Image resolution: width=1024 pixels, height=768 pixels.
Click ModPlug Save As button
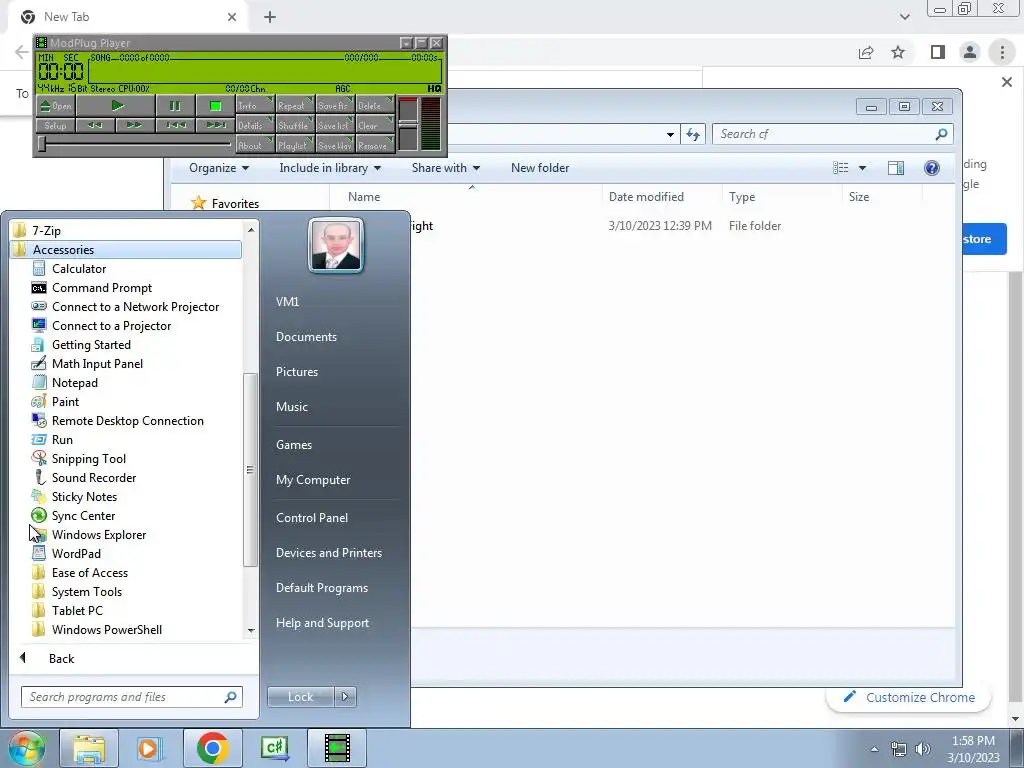click(335, 105)
